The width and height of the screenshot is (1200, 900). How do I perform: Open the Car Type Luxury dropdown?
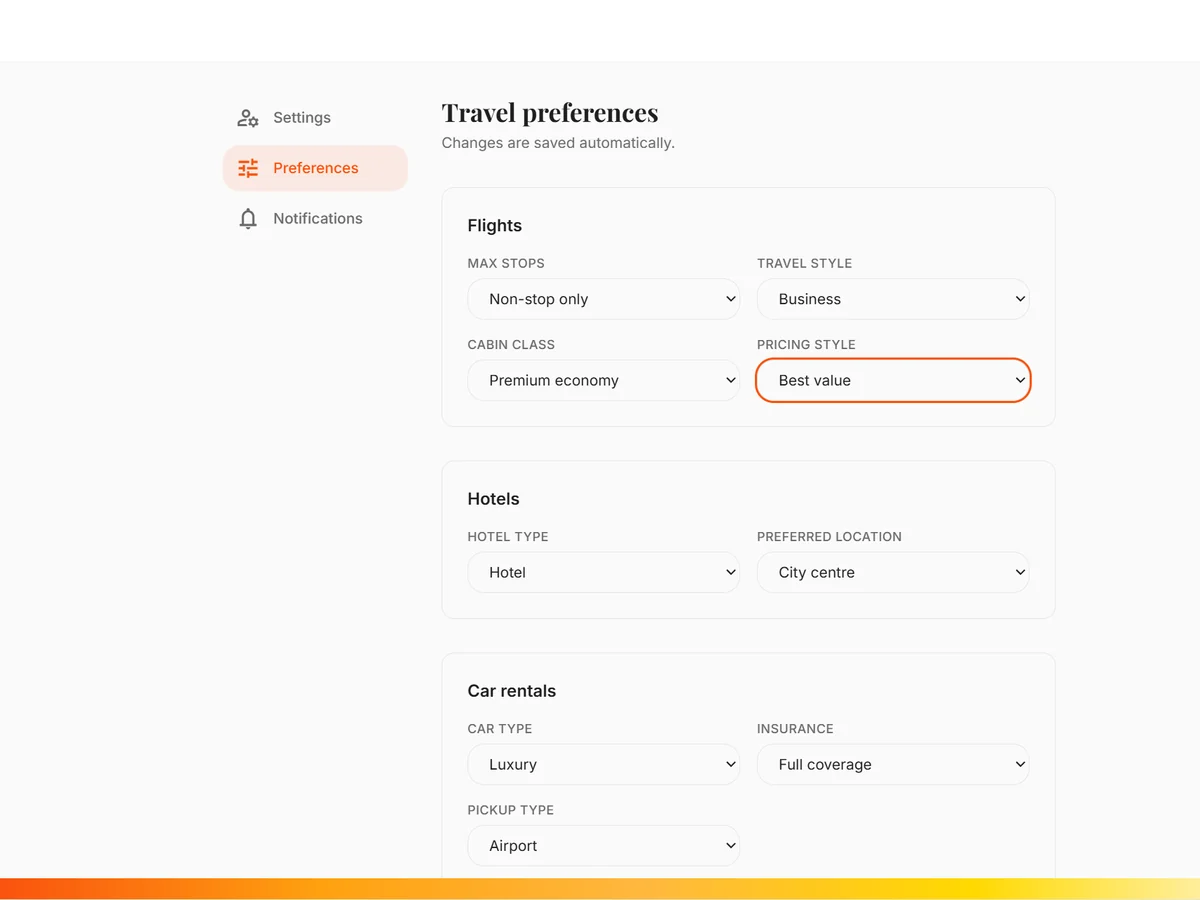[x=604, y=765]
